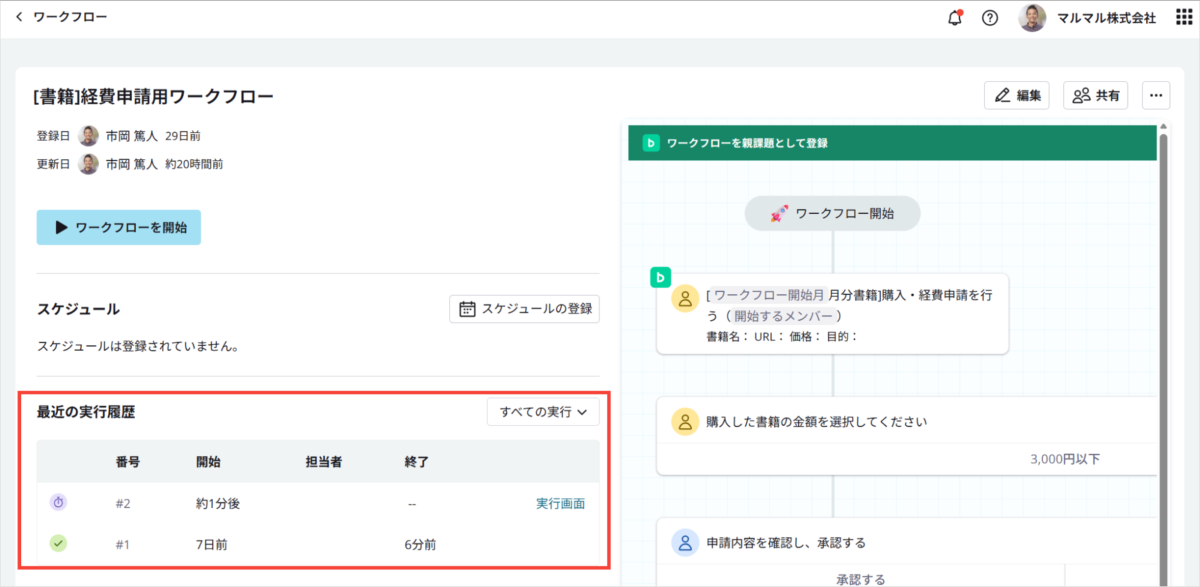Screen dimensions: 1200x587
Task: Click the 編集 edit button
Action: [x=1017, y=96]
